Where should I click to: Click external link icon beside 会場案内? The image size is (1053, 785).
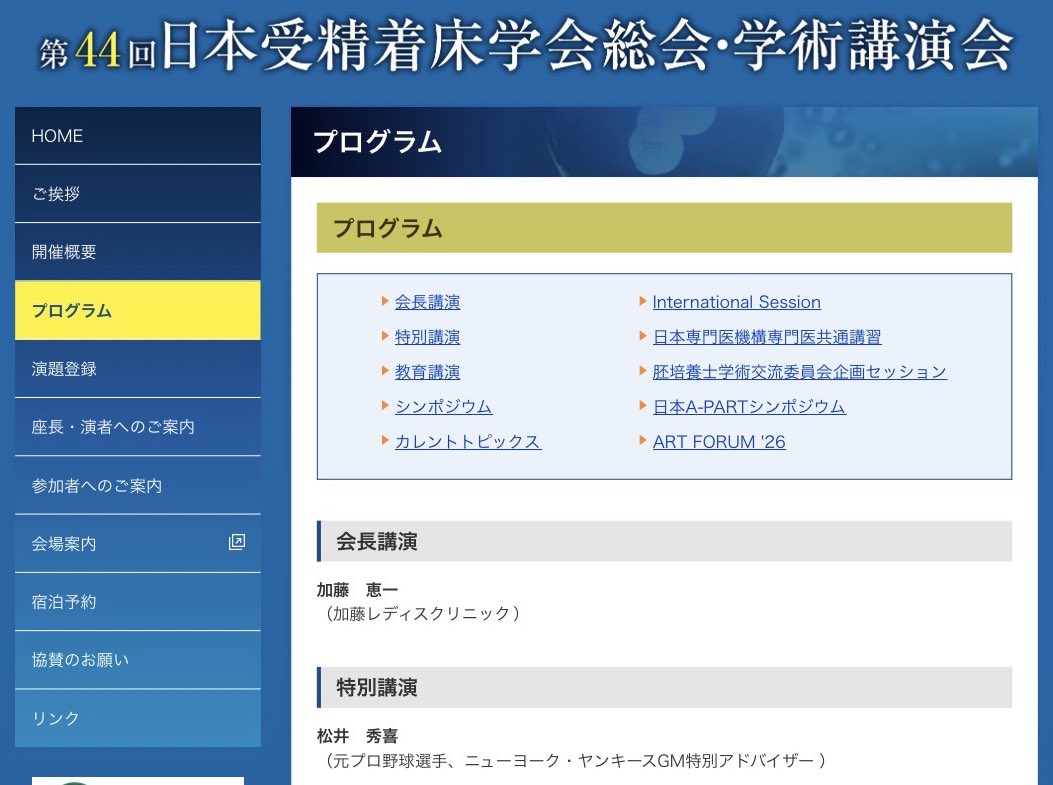tap(236, 543)
